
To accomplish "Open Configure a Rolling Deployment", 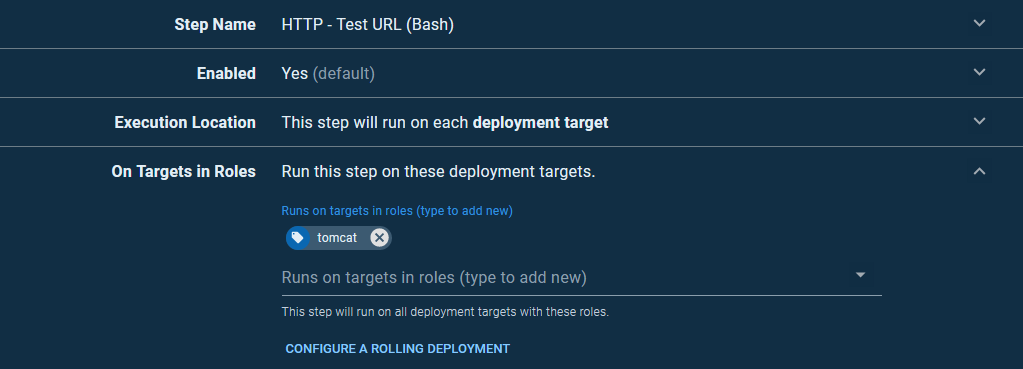I will pyautogui.click(x=397, y=349).
